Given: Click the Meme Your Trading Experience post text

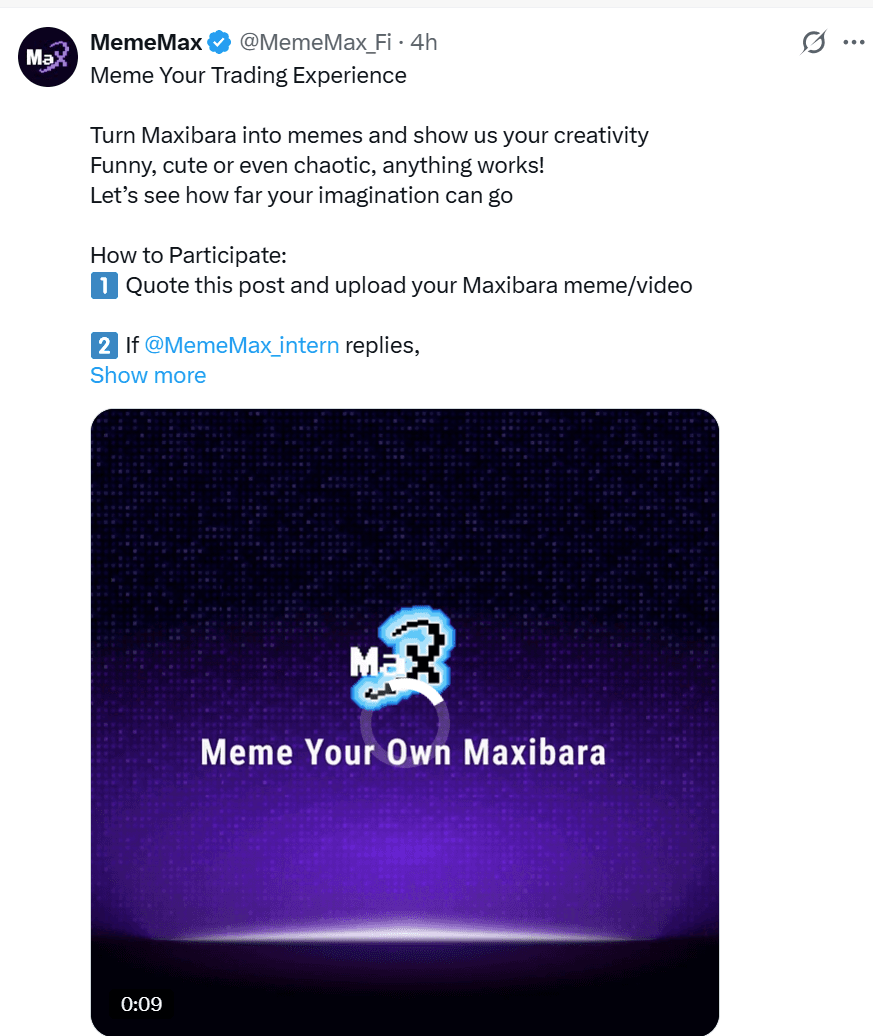Looking at the screenshot, I should coord(248,75).
